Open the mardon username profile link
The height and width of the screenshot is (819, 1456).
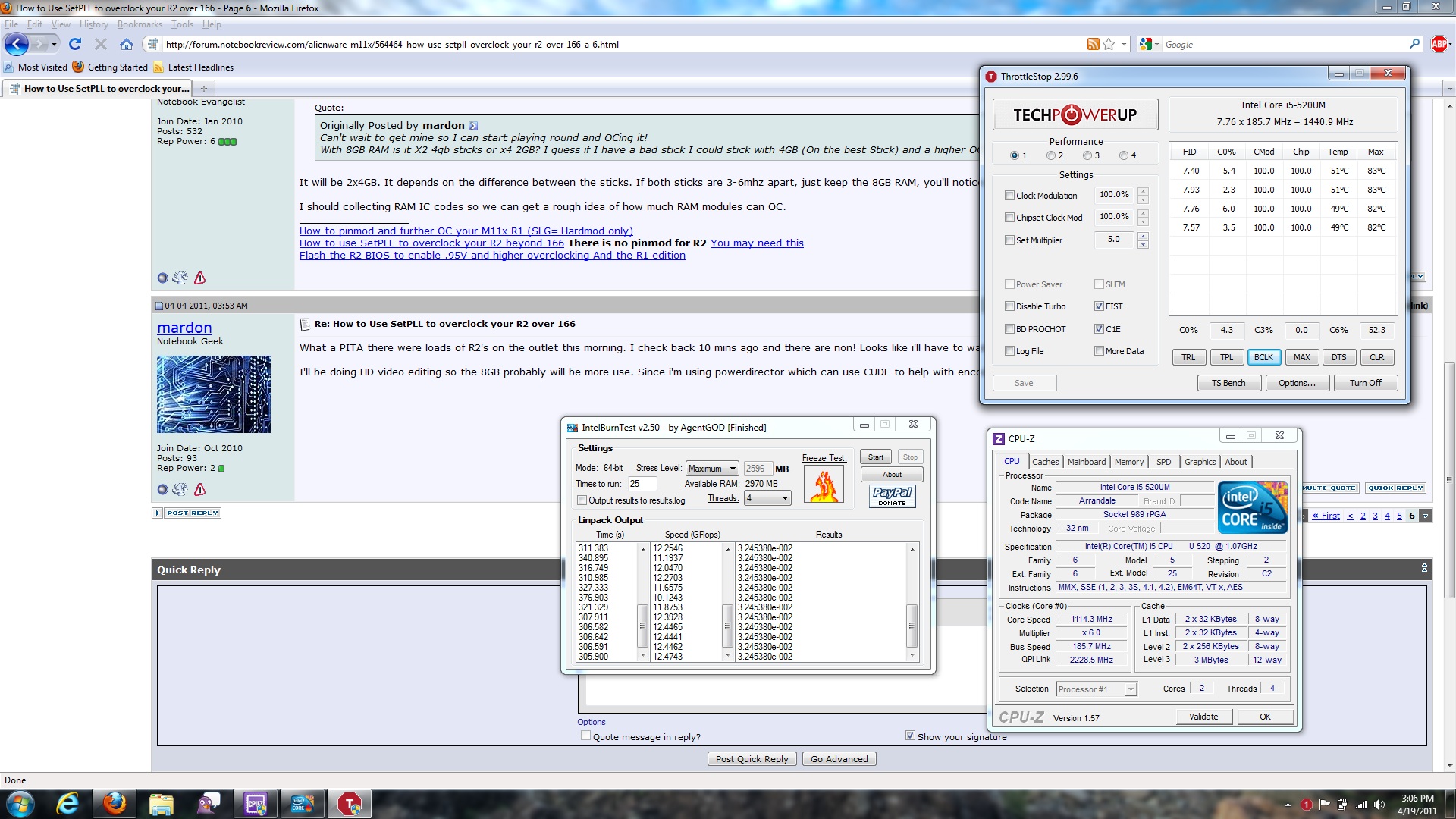click(x=184, y=328)
